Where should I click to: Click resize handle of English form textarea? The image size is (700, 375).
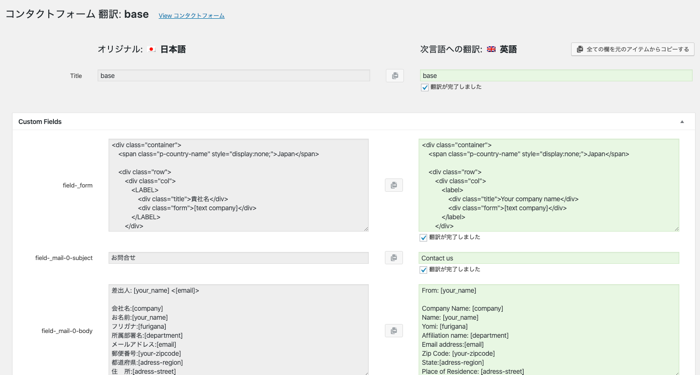tap(676, 229)
